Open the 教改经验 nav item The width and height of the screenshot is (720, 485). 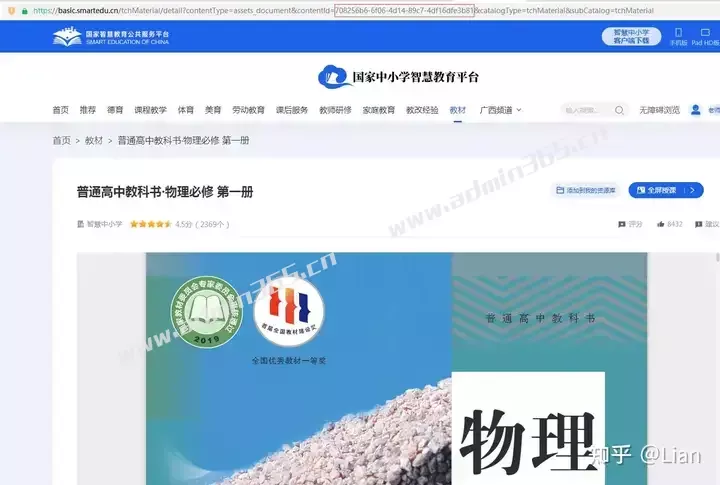click(x=422, y=110)
